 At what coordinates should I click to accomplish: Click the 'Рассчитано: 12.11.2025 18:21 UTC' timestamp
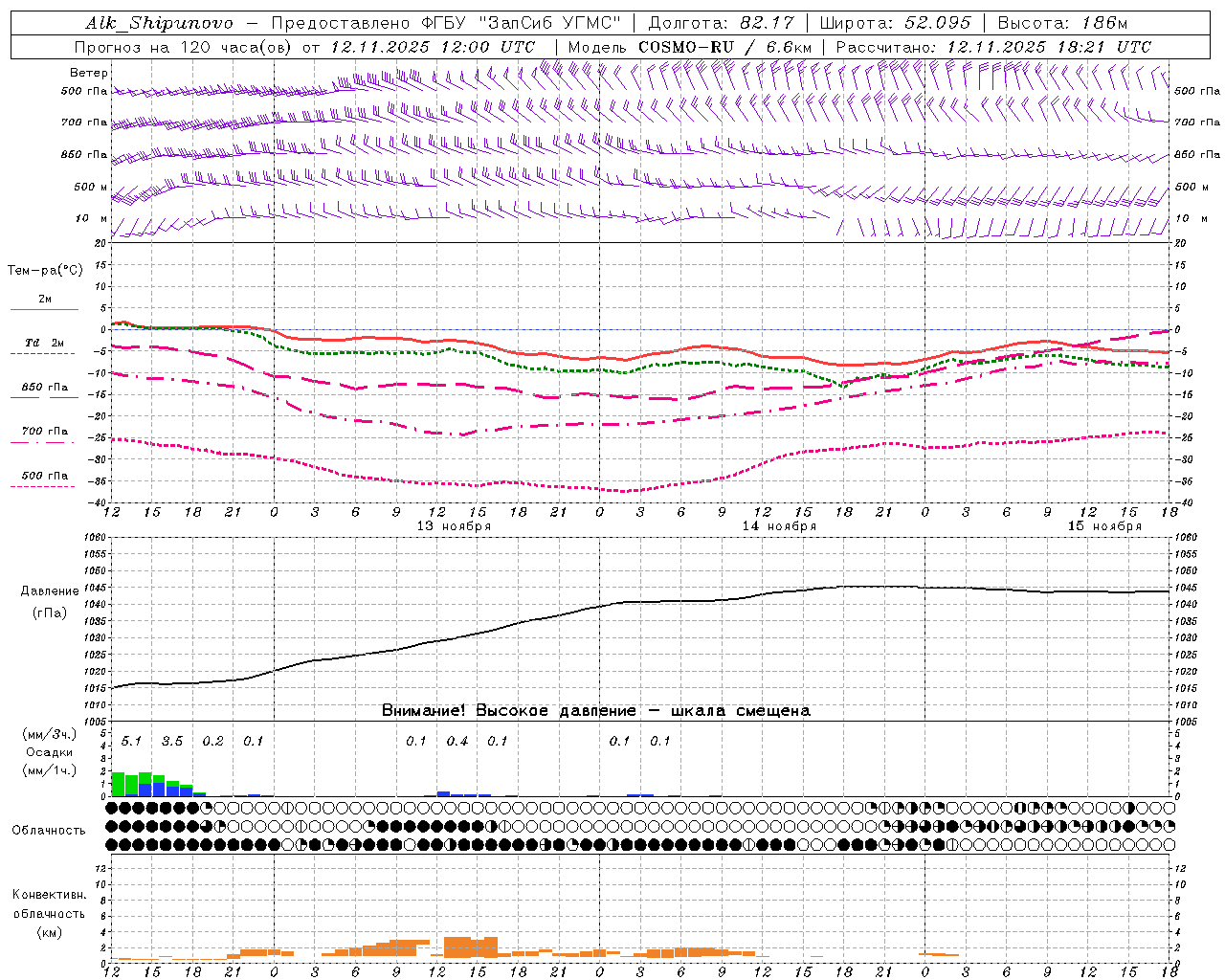pyautogui.click(x=993, y=47)
